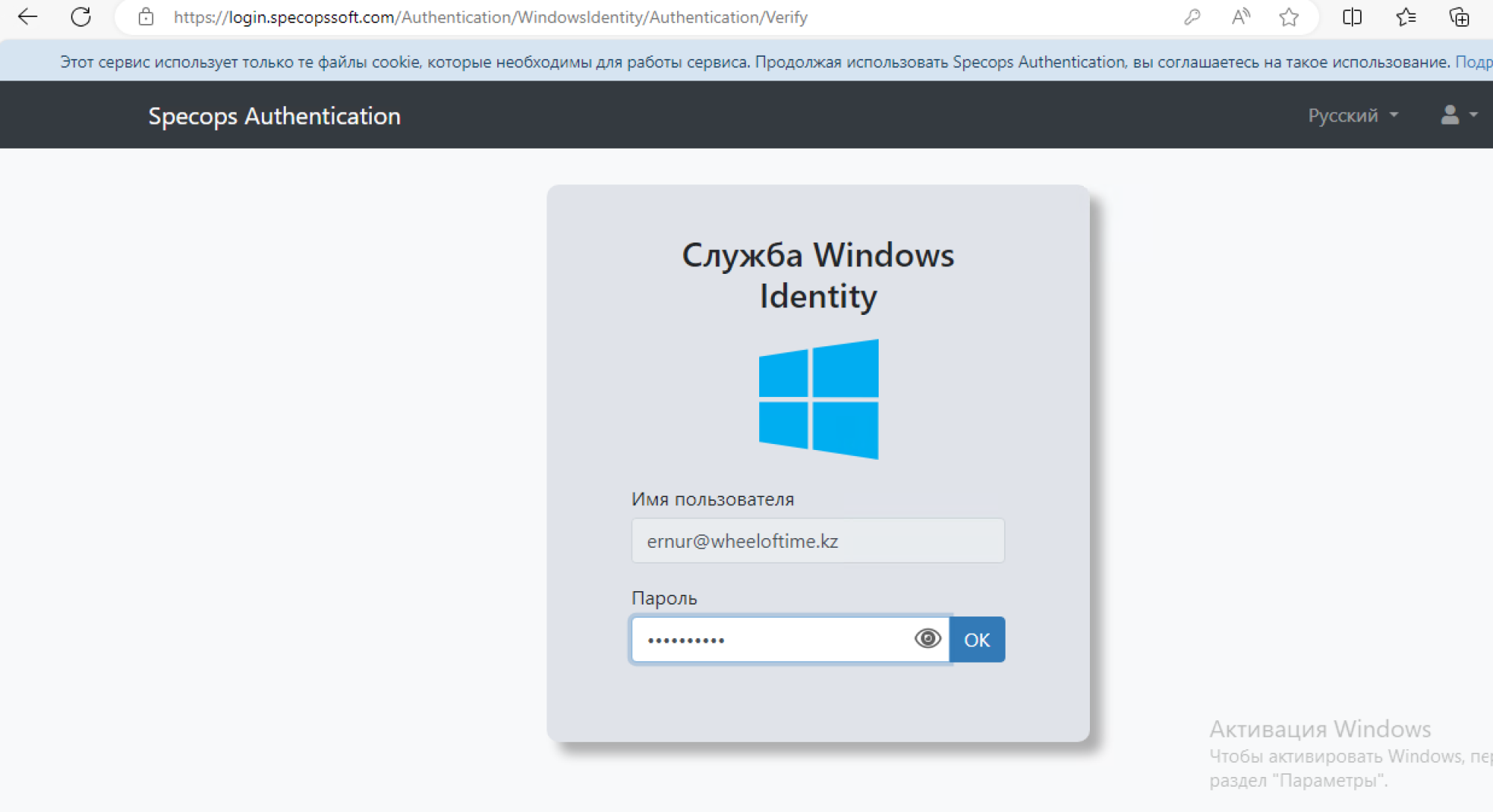
Task: Click the browser back arrow
Action: pos(28,16)
